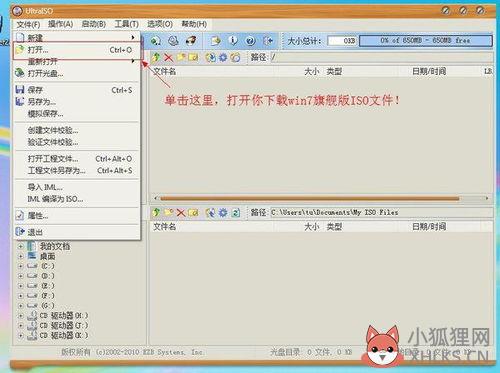This screenshot has width=500, height=373.
Task: Click the local path field showing My ISO Files
Action: (381, 212)
